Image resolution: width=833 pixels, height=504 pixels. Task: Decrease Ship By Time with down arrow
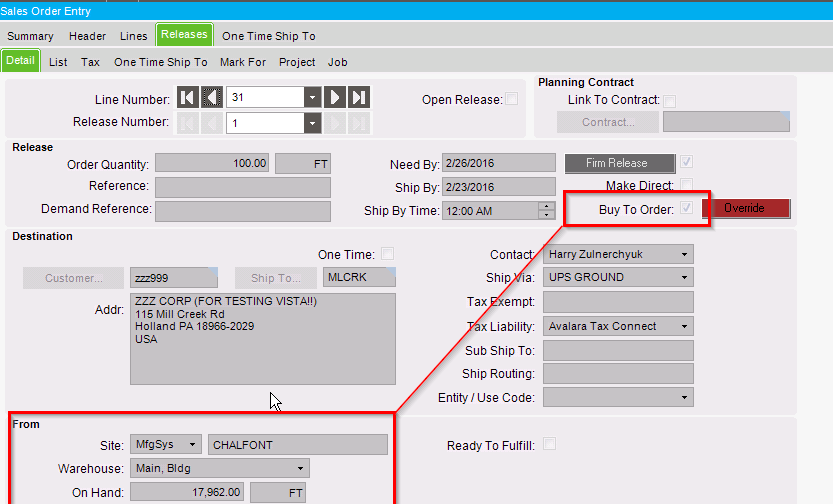click(547, 215)
